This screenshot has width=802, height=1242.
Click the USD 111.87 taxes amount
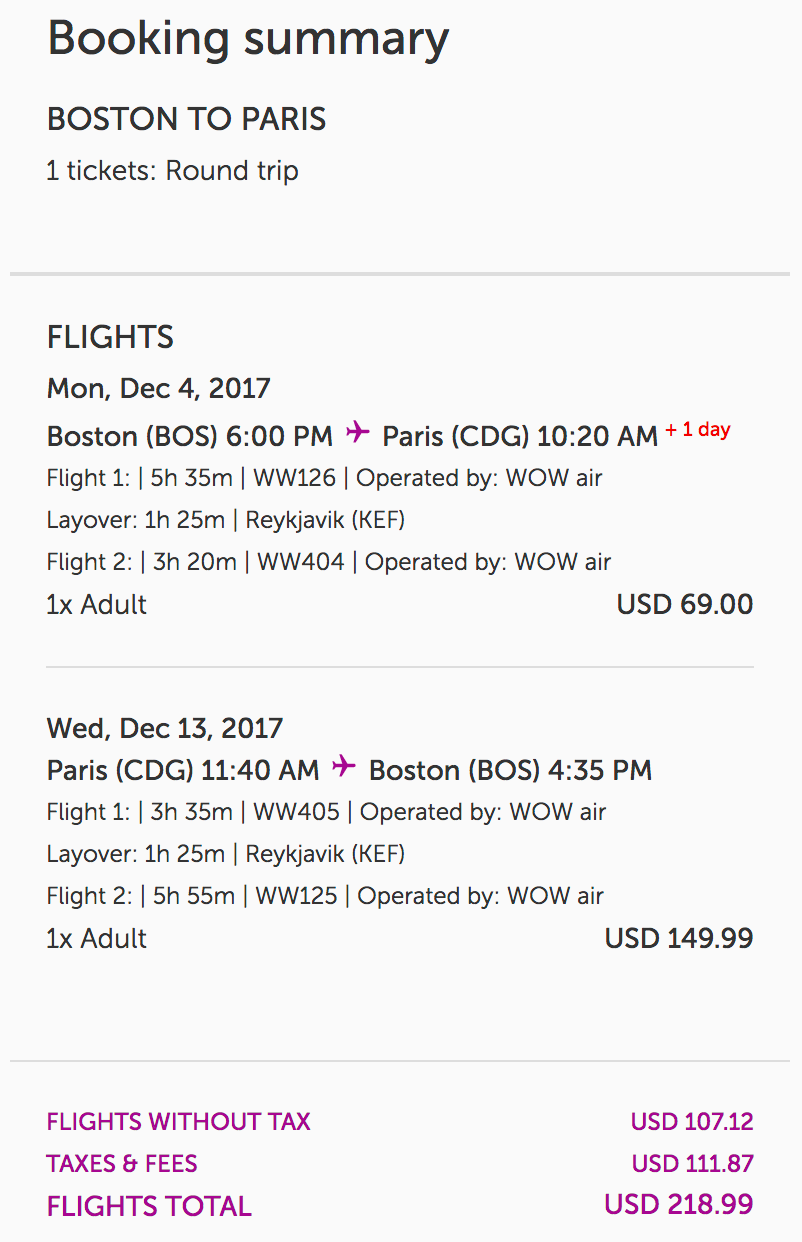pyautogui.click(x=692, y=1164)
